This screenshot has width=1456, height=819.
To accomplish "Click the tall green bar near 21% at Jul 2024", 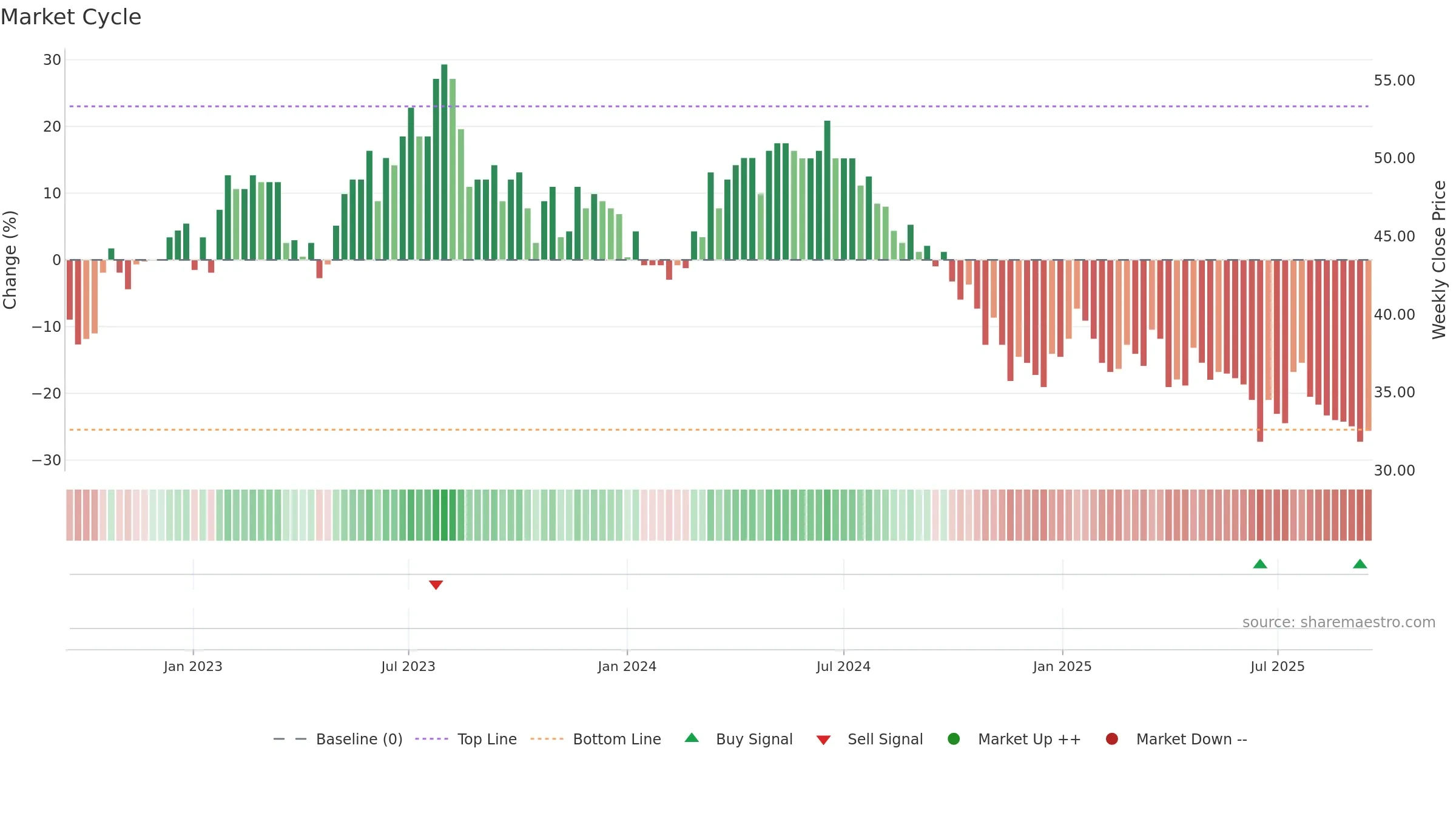I will (827, 190).
